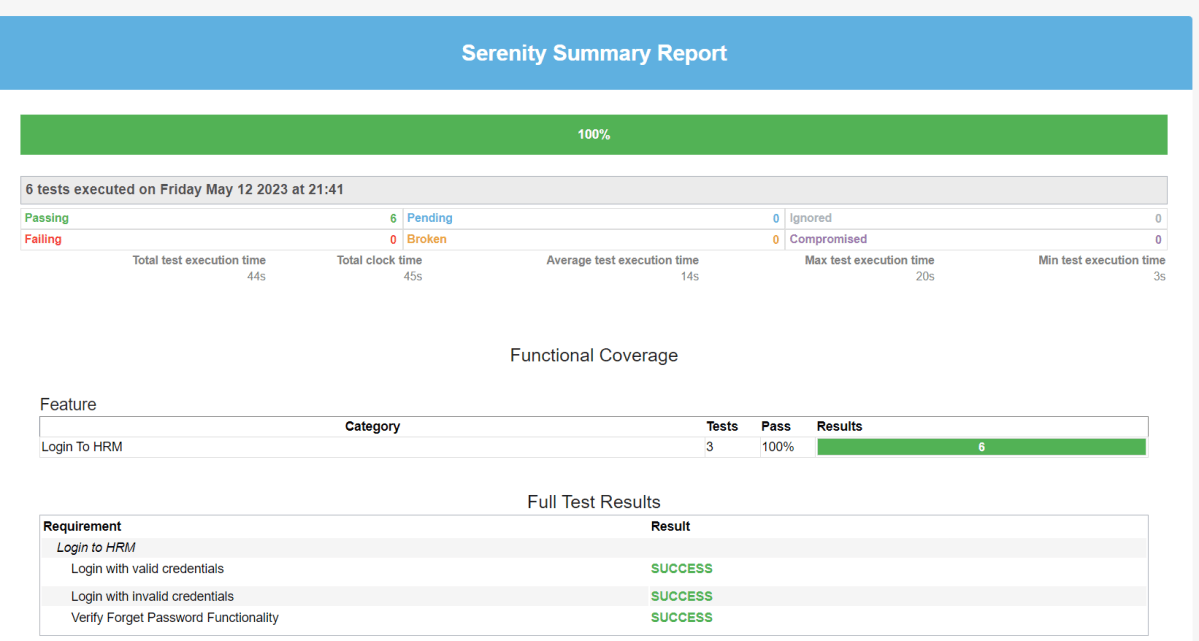Open Verify Forget Password Functionality test

point(175,618)
